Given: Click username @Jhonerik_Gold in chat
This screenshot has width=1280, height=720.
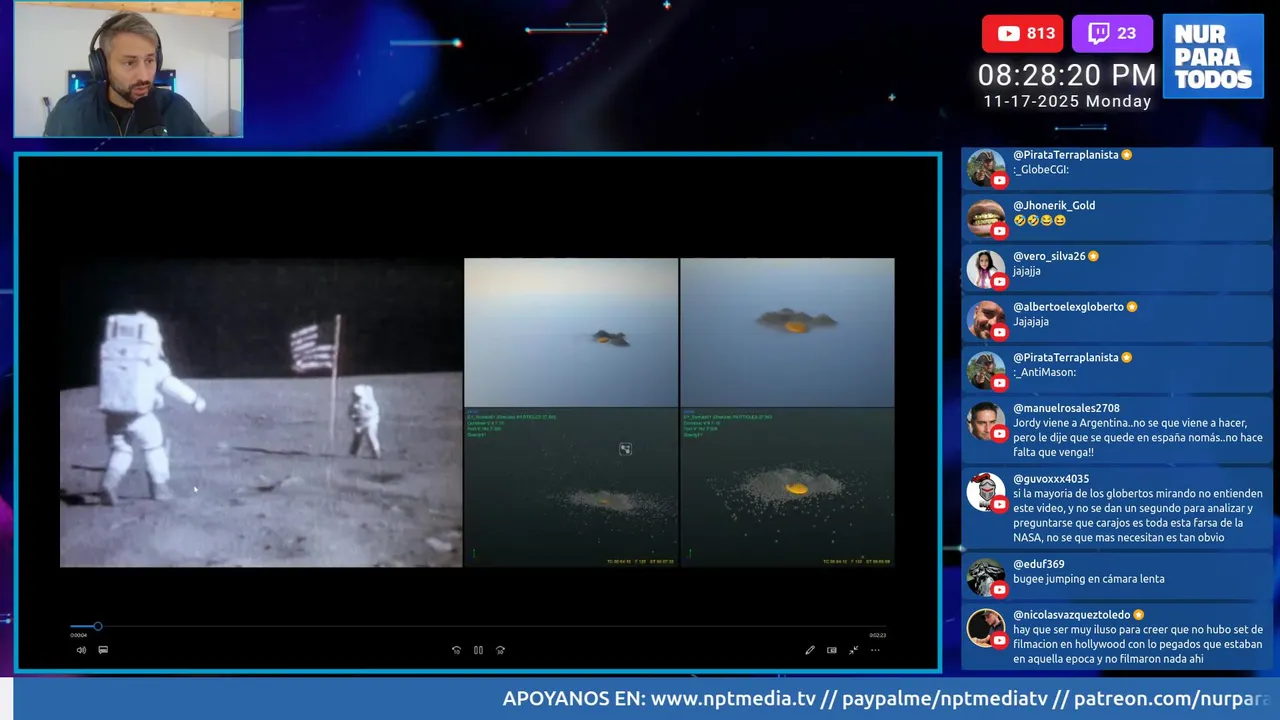Looking at the screenshot, I should pyautogui.click(x=1054, y=205).
